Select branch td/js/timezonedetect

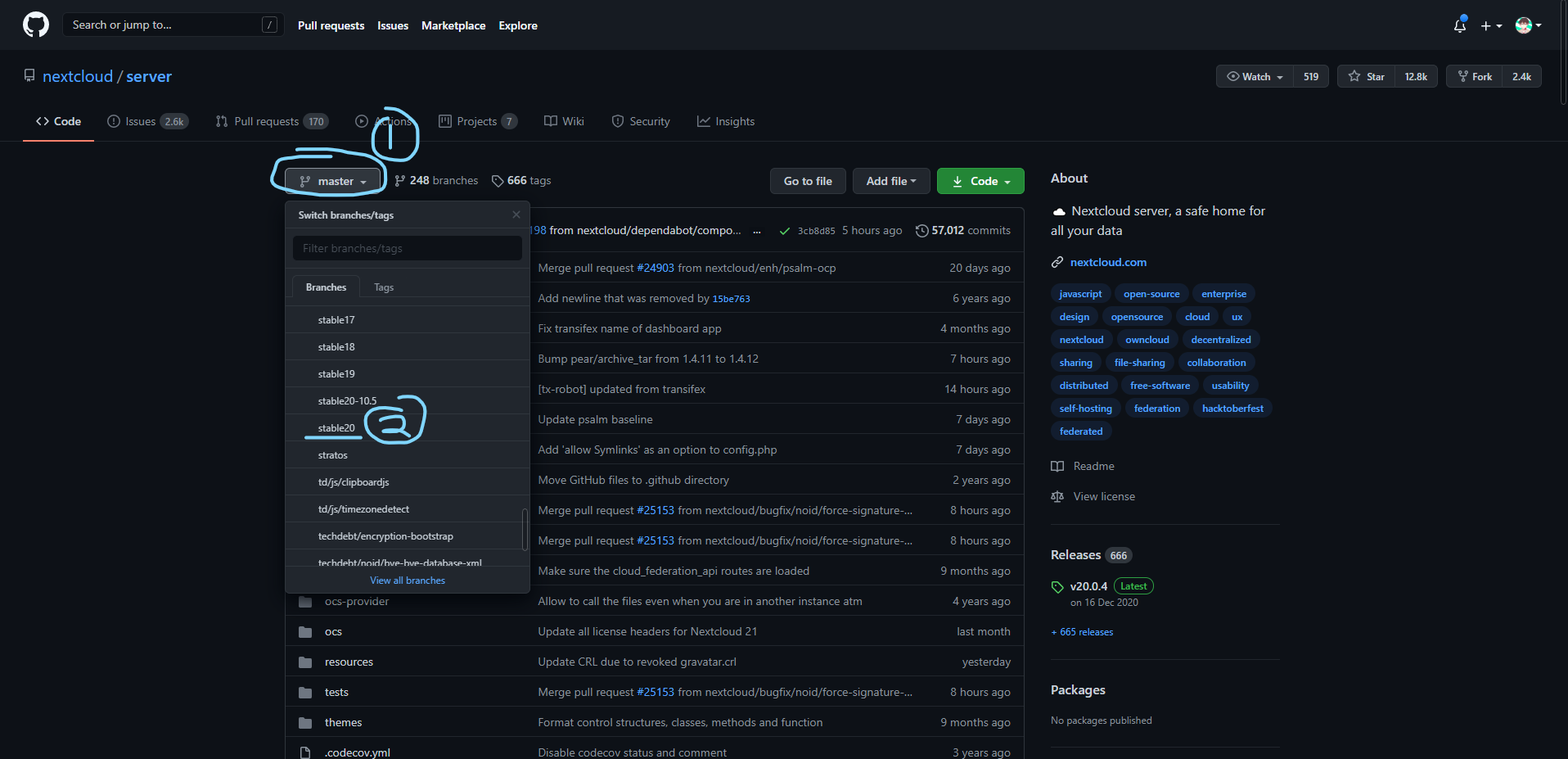point(408,508)
